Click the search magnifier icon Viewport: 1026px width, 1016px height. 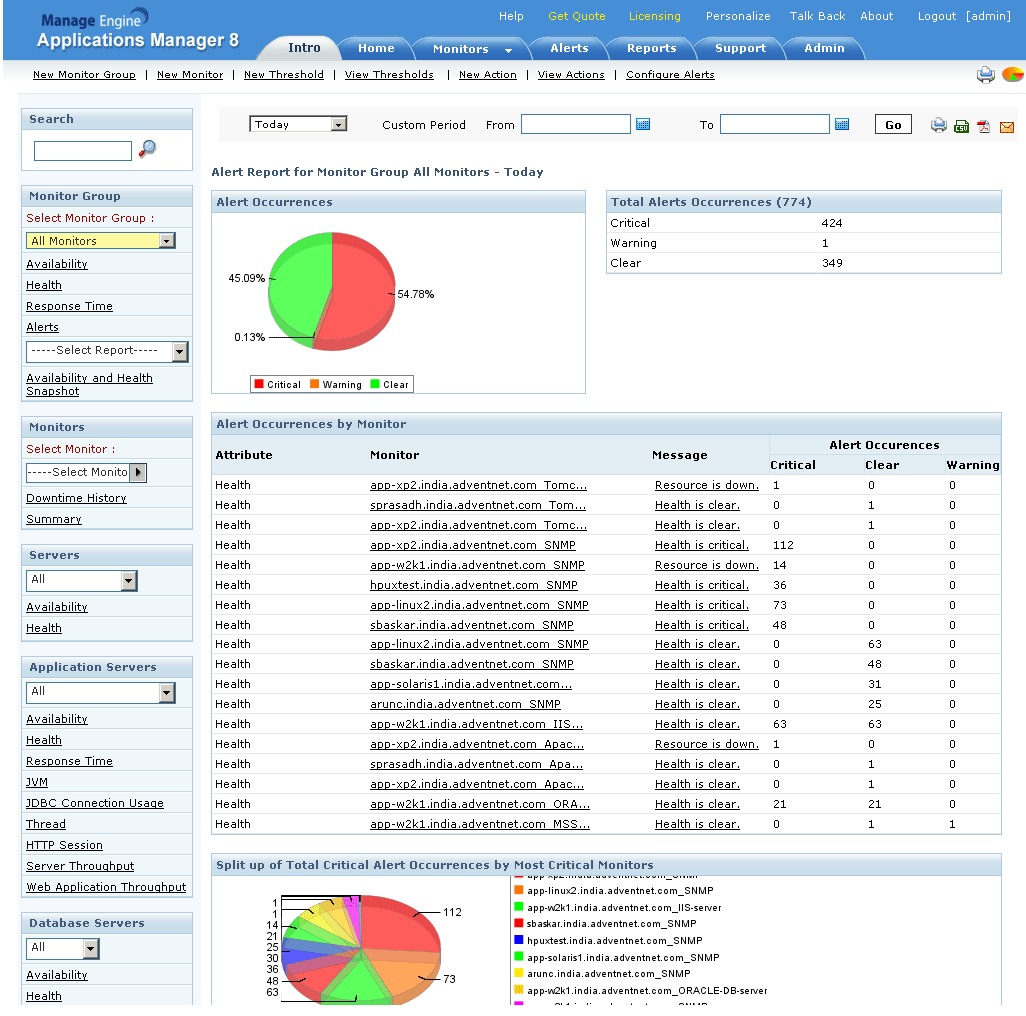(x=147, y=149)
